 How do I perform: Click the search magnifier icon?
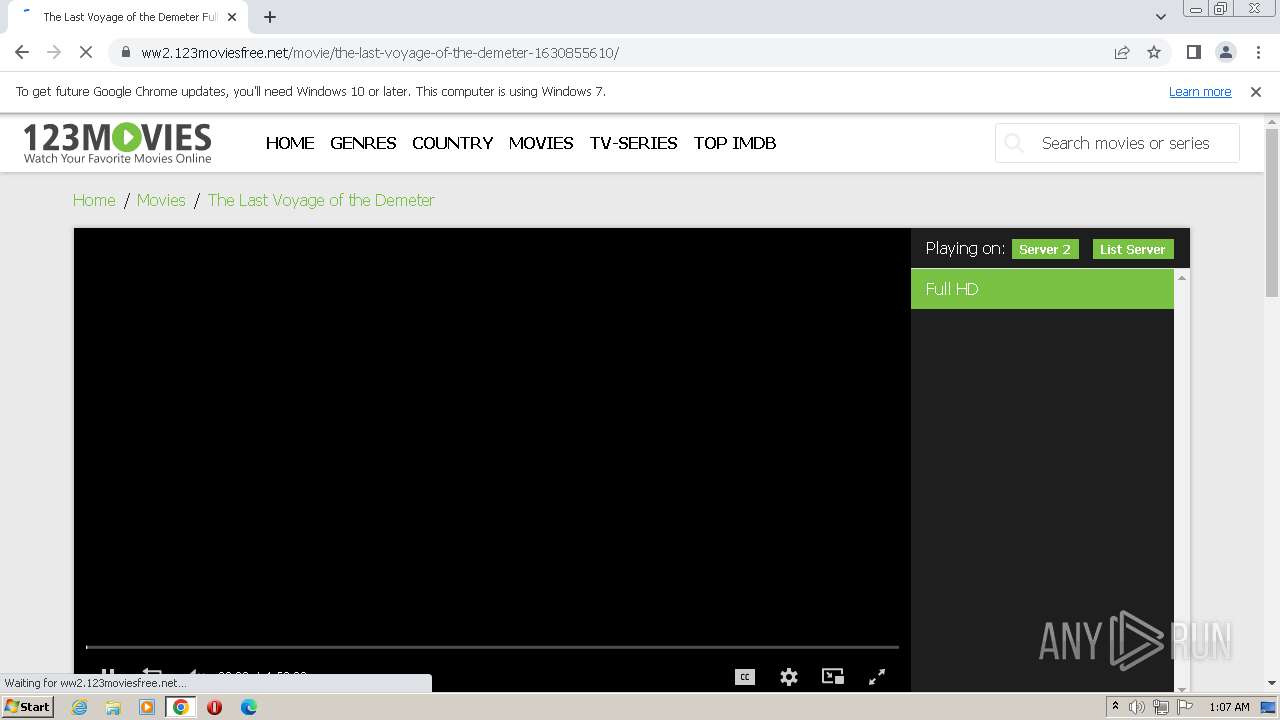(1014, 143)
